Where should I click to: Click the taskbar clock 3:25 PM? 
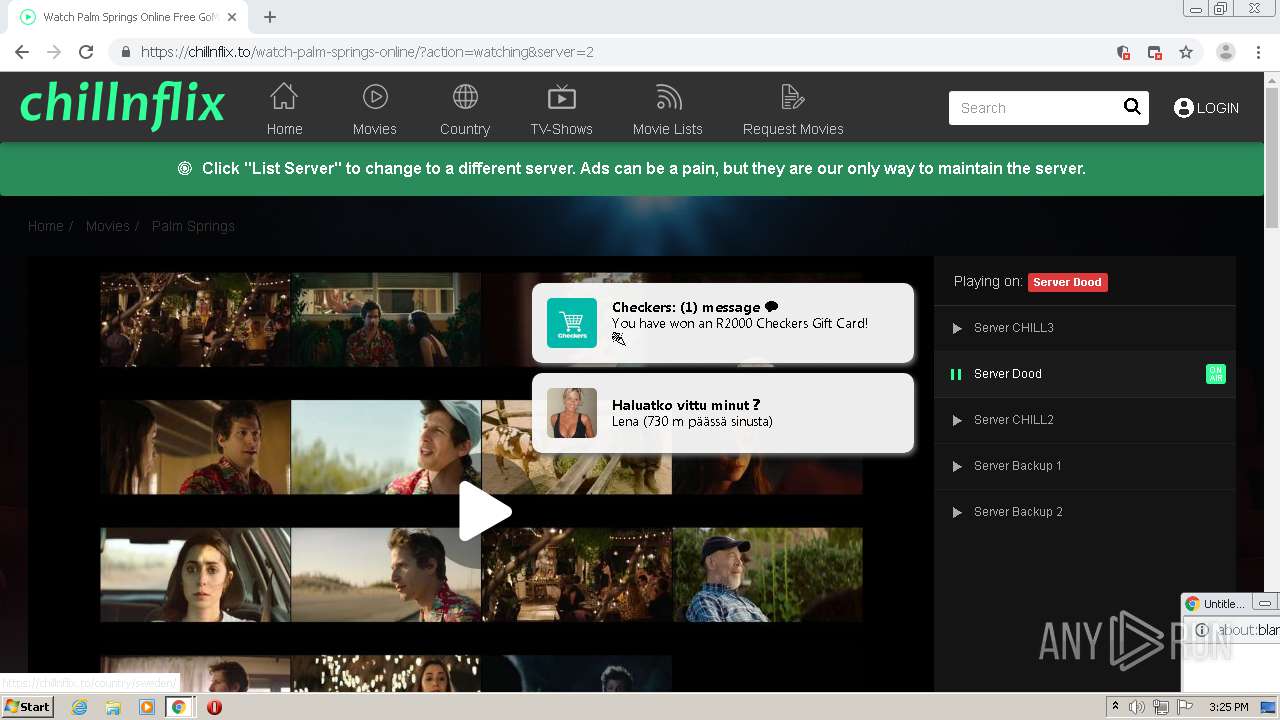(x=1229, y=707)
